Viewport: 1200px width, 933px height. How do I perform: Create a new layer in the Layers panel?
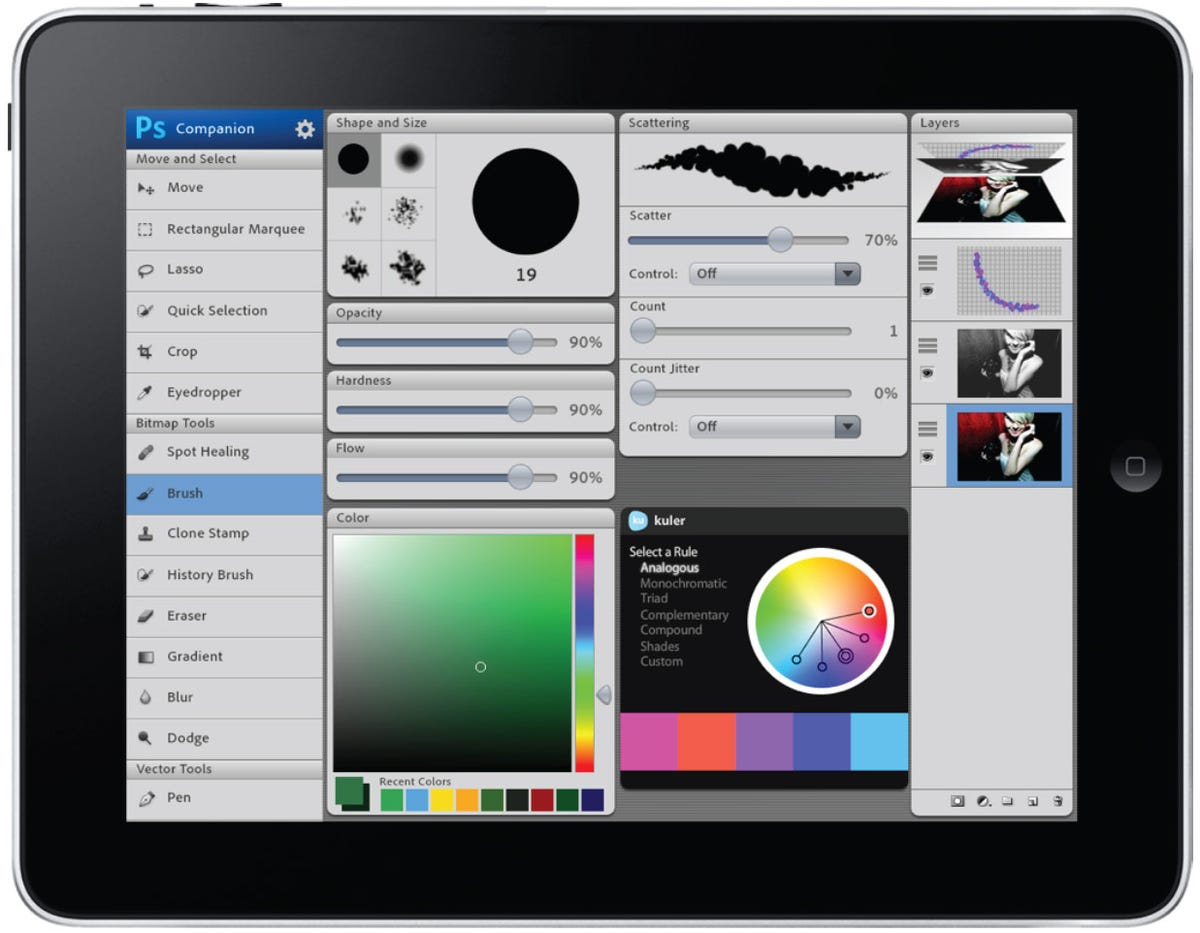(x=1031, y=801)
